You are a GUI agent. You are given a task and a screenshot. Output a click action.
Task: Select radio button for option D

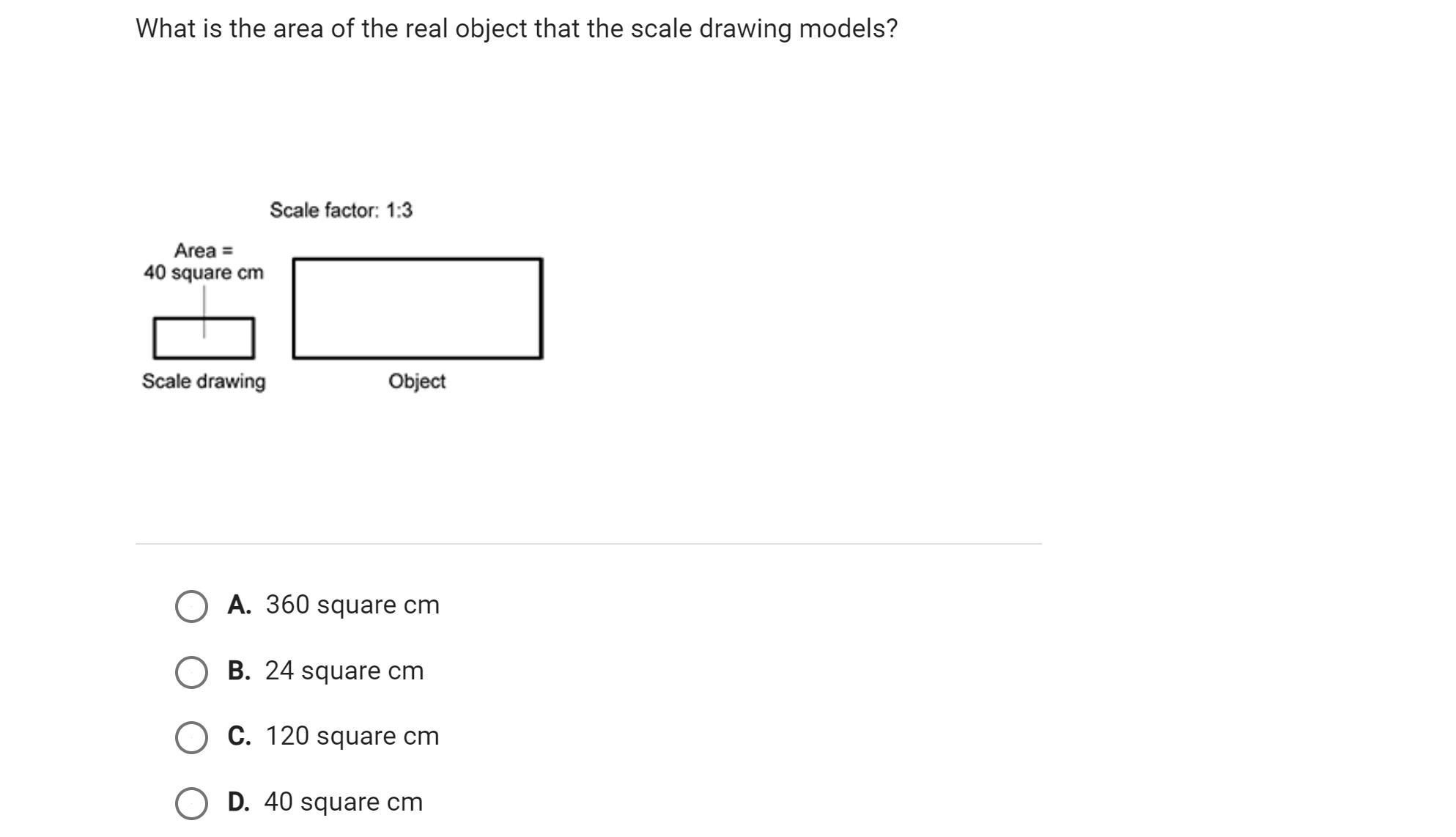[191, 803]
